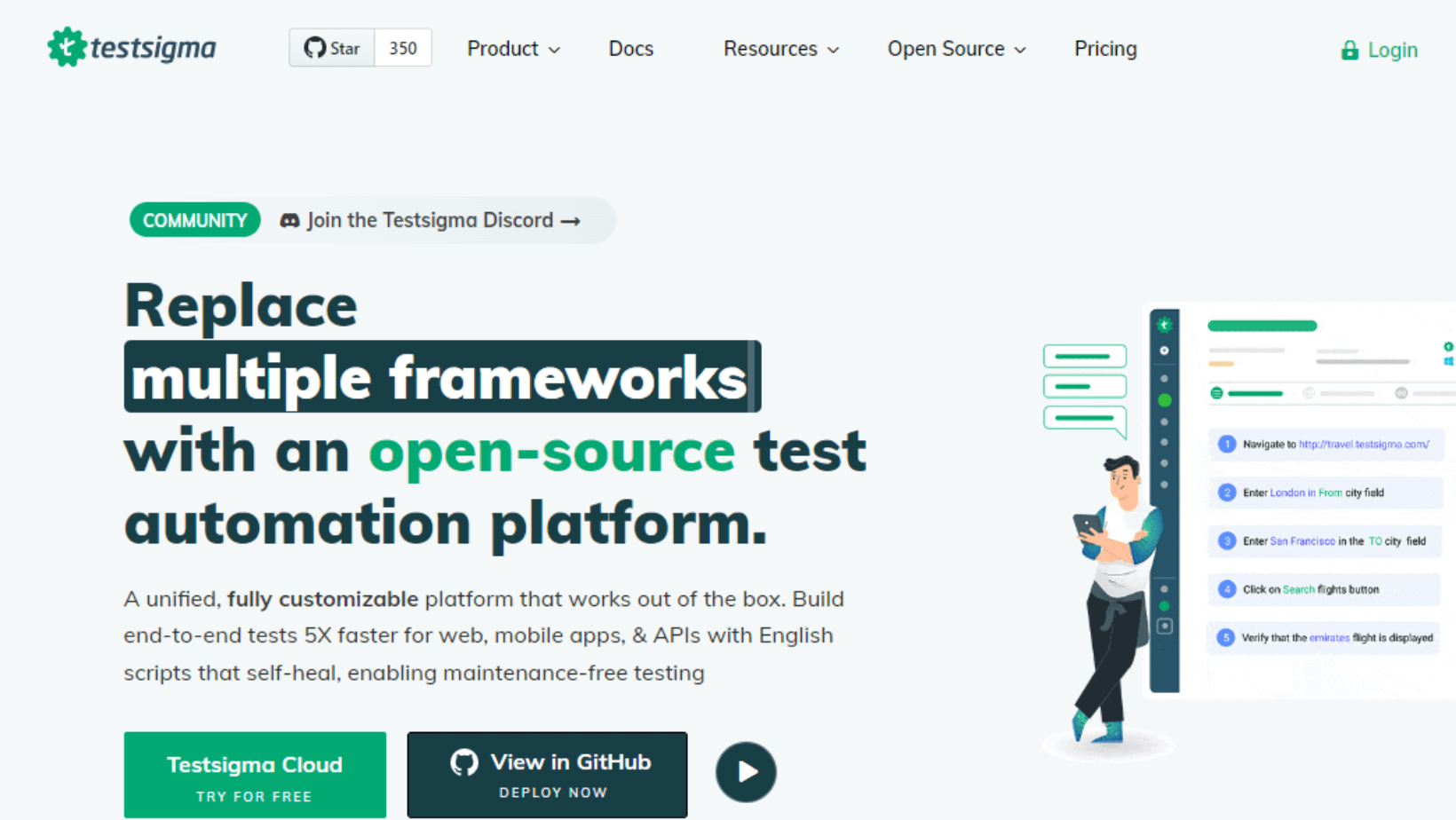The image size is (1456, 820).
Task: Click Testsigma Cloud Try For Free button
Action: [255, 775]
